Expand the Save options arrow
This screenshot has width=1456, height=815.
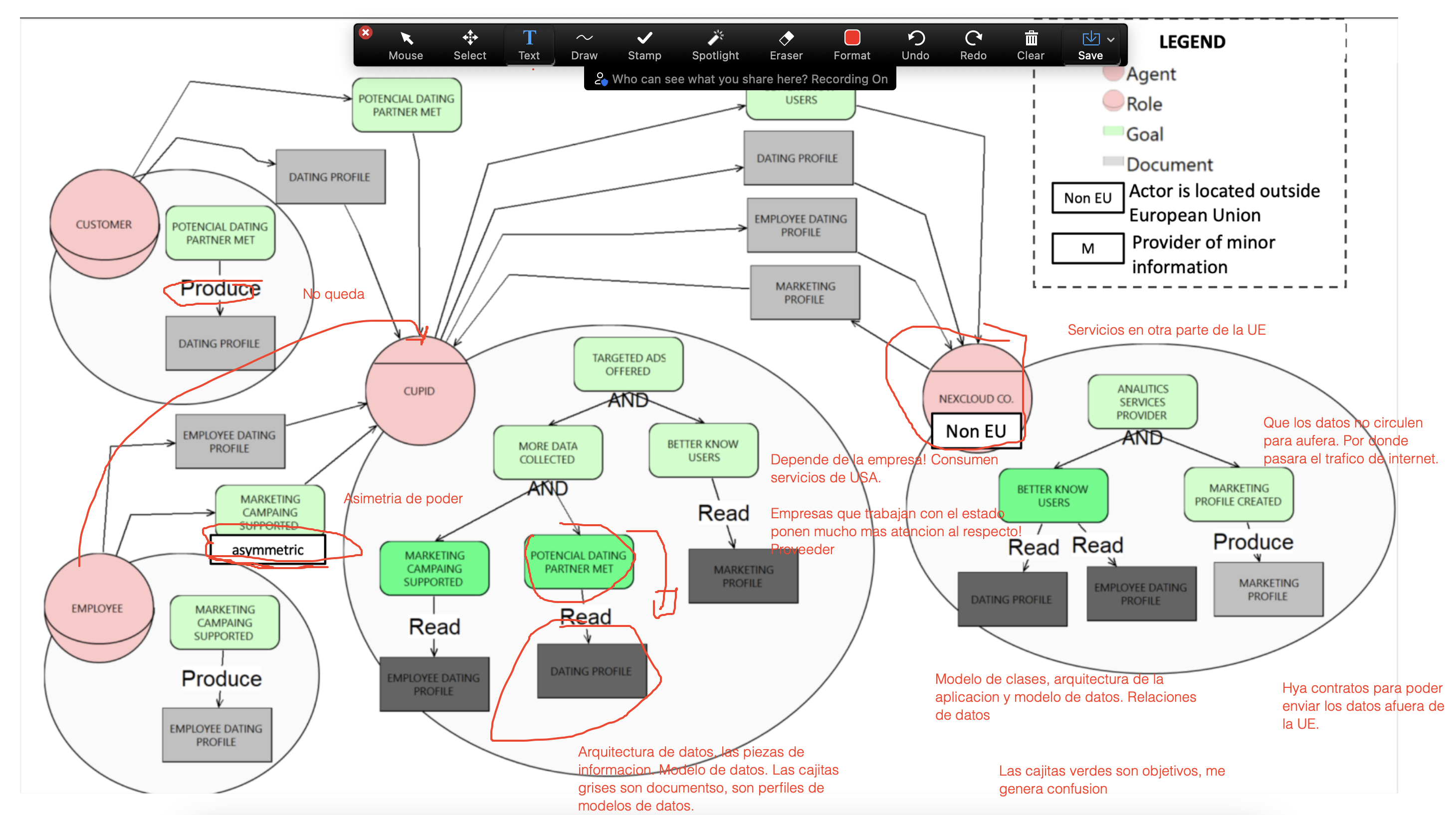coord(1111,39)
